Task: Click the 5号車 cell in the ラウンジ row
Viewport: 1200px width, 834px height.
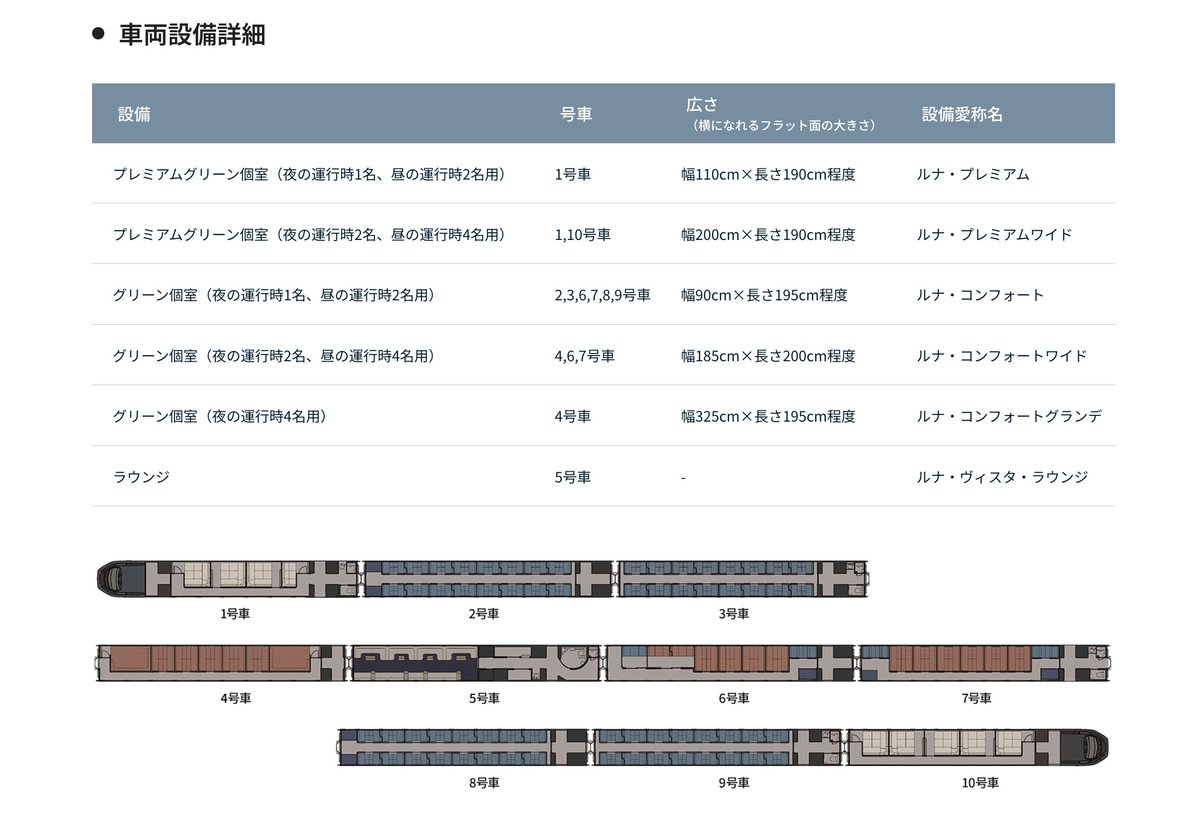Action: pos(573,477)
